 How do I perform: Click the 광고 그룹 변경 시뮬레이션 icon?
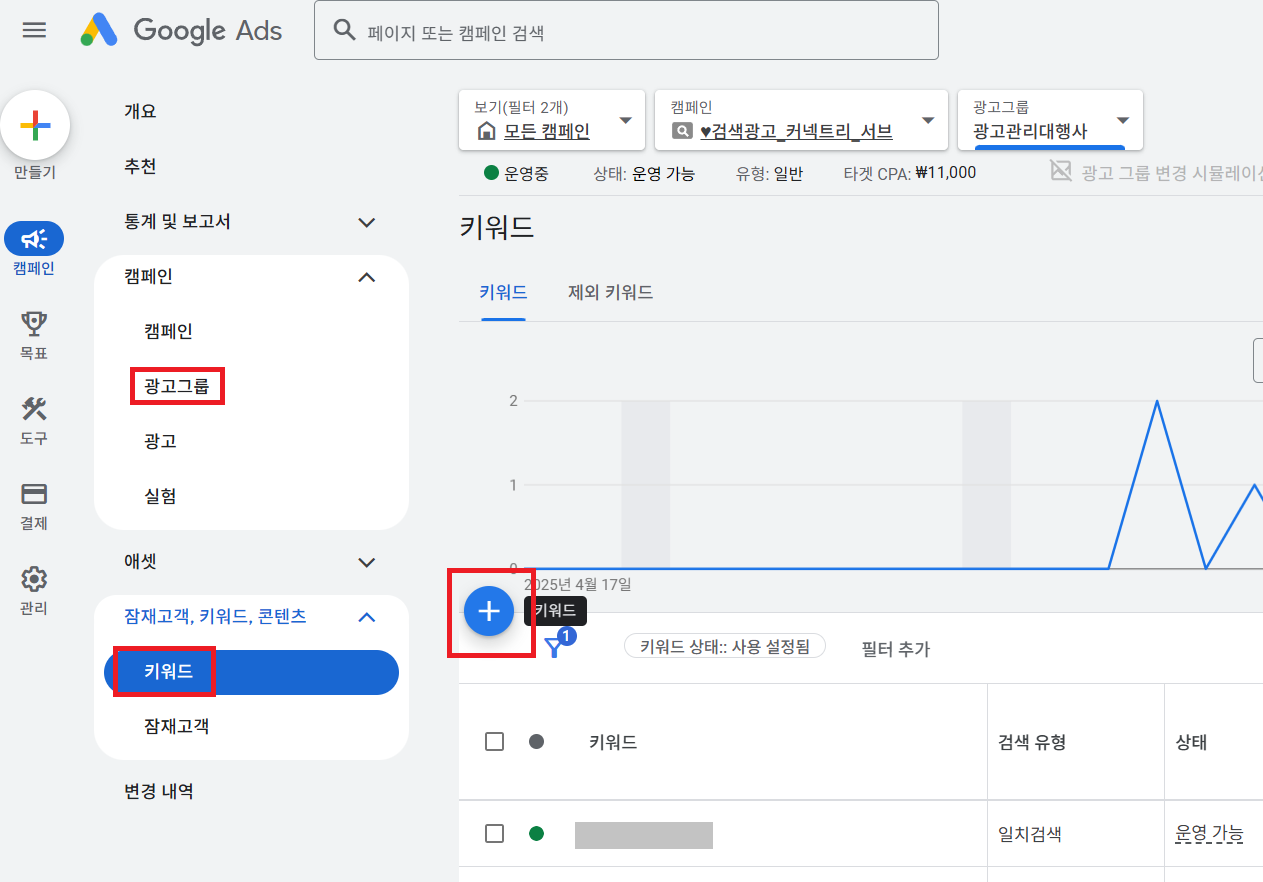tap(1061, 171)
